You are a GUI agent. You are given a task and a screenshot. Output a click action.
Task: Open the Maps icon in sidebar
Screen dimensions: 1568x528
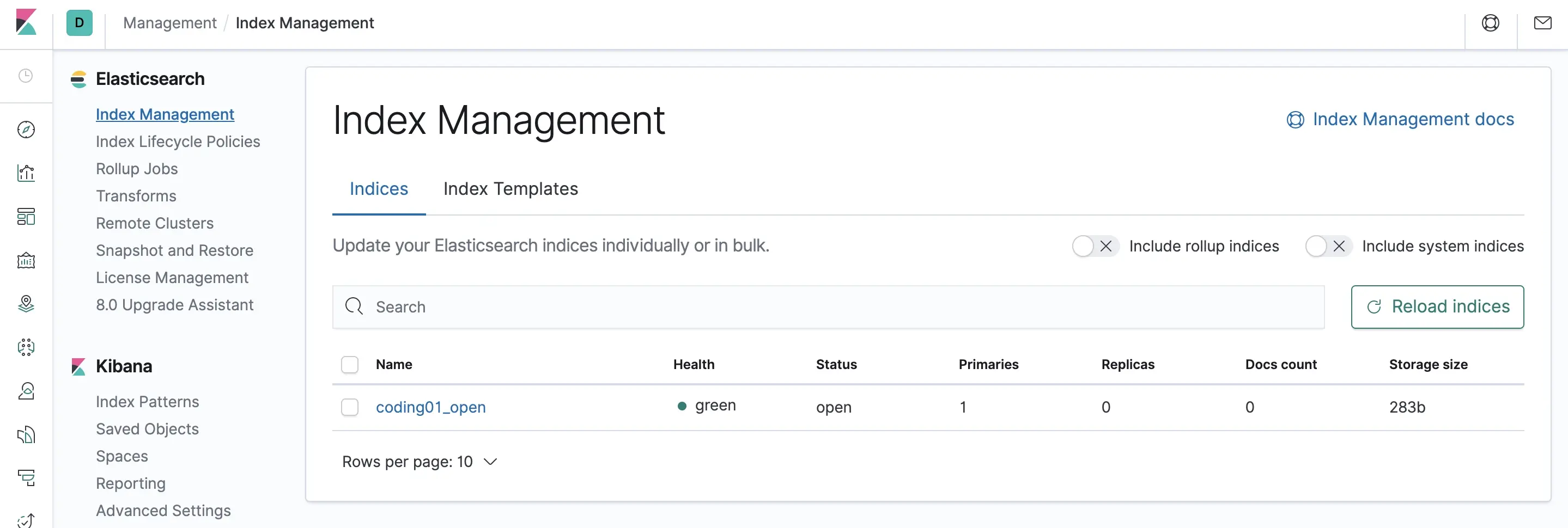coord(26,303)
